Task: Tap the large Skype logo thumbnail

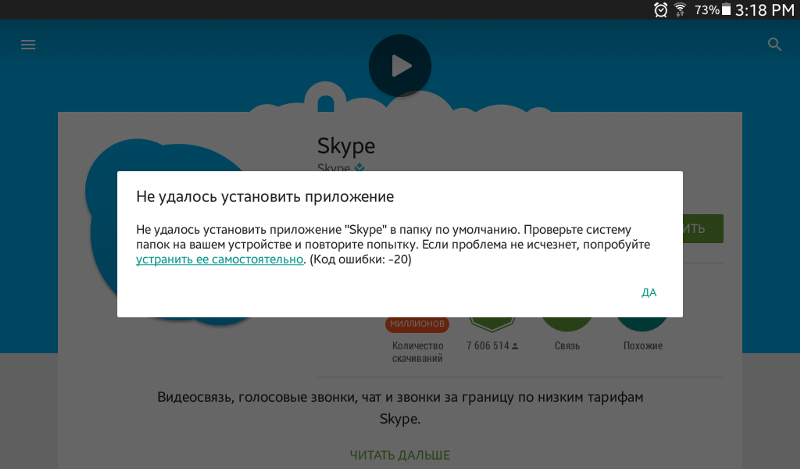Action: [x=168, y=232]
